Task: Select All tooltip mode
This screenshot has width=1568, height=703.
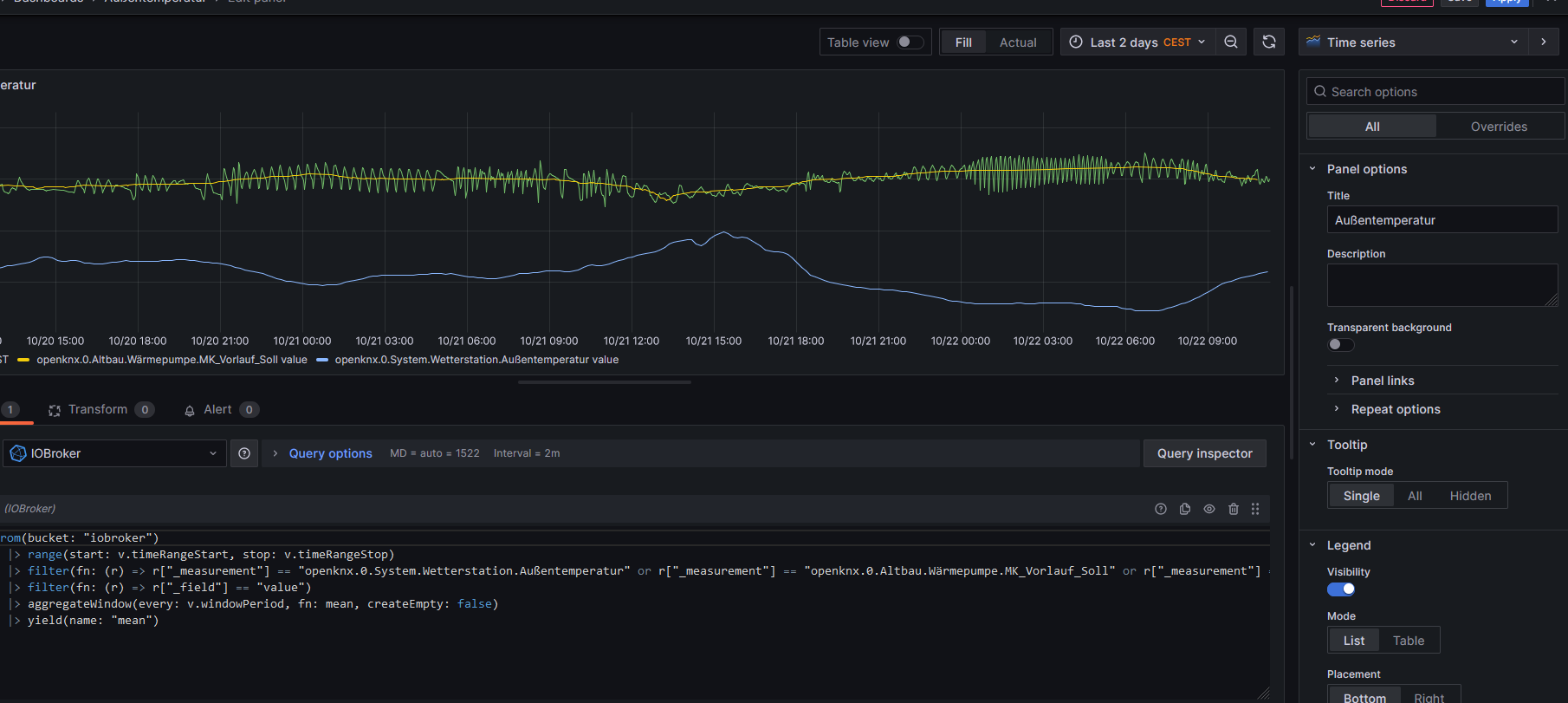Action: (x=1415, y=496)
